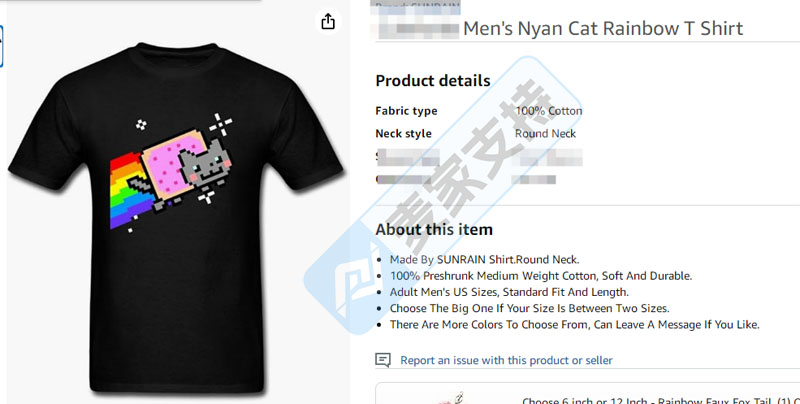
Task: Click the 100% Cotton value
Action: (x=548, y=111)
